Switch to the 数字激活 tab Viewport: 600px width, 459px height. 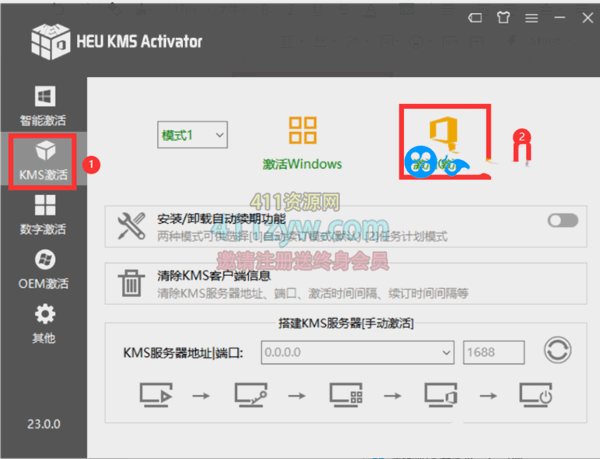44,215
